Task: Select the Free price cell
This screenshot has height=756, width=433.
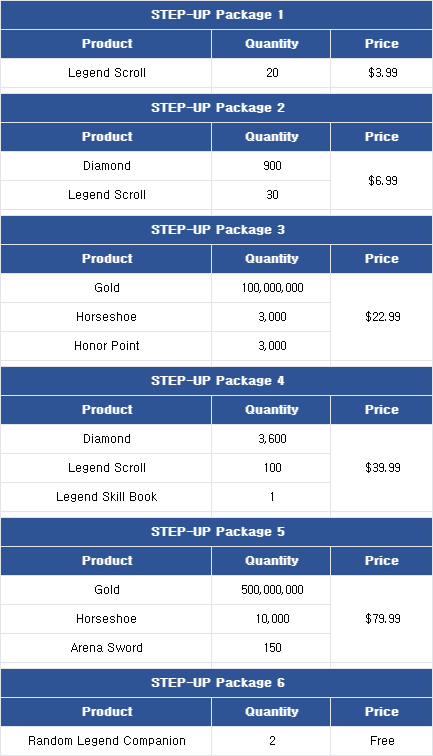Action: (381, 741)
